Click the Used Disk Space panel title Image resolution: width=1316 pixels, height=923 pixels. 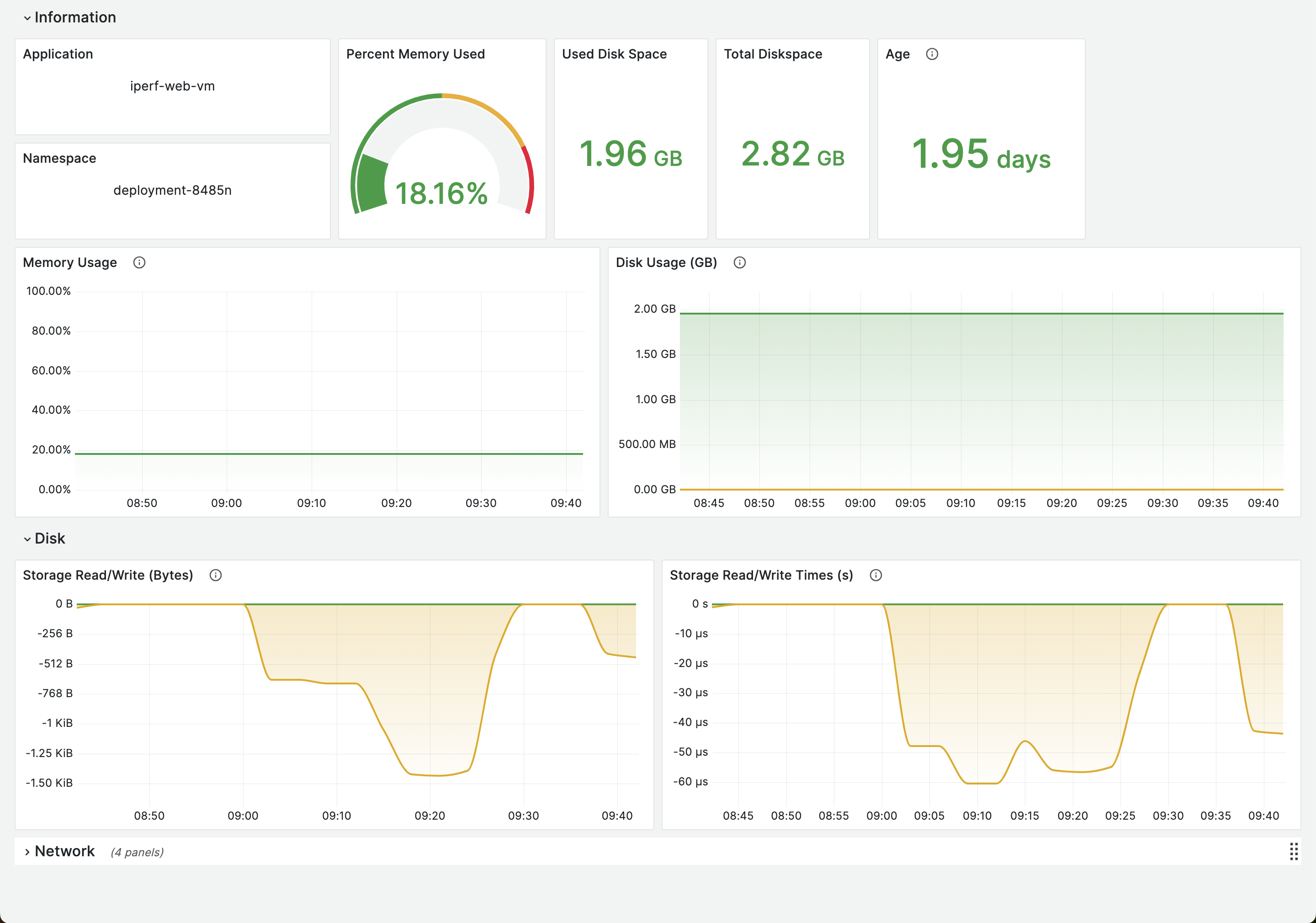tap(614, 54)
